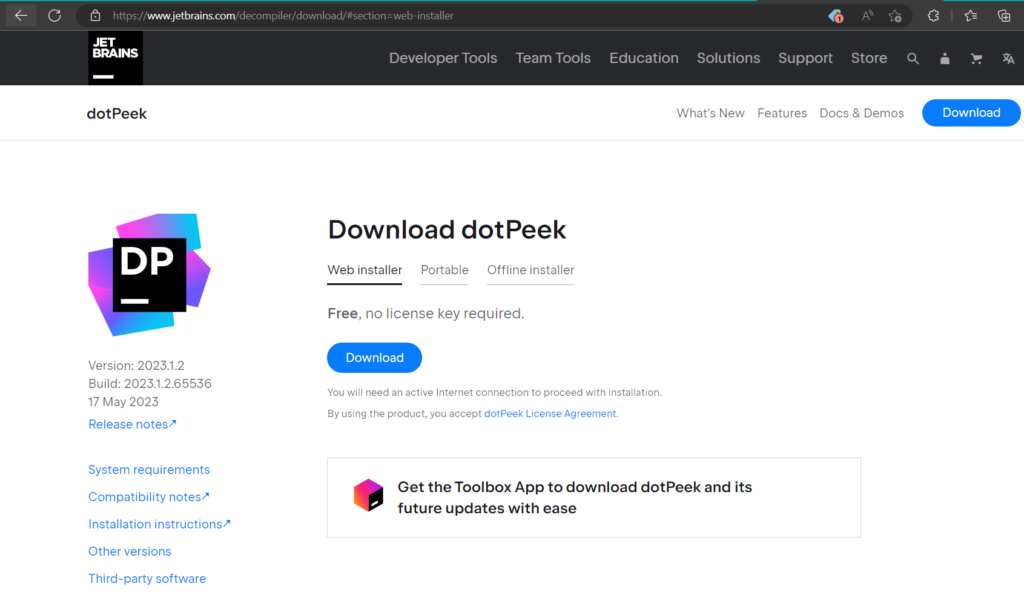The height and width of the screenshot is (595, 1024).
Task: Open the Features page link
Action: pyautogui.click(x=782, y=113)
